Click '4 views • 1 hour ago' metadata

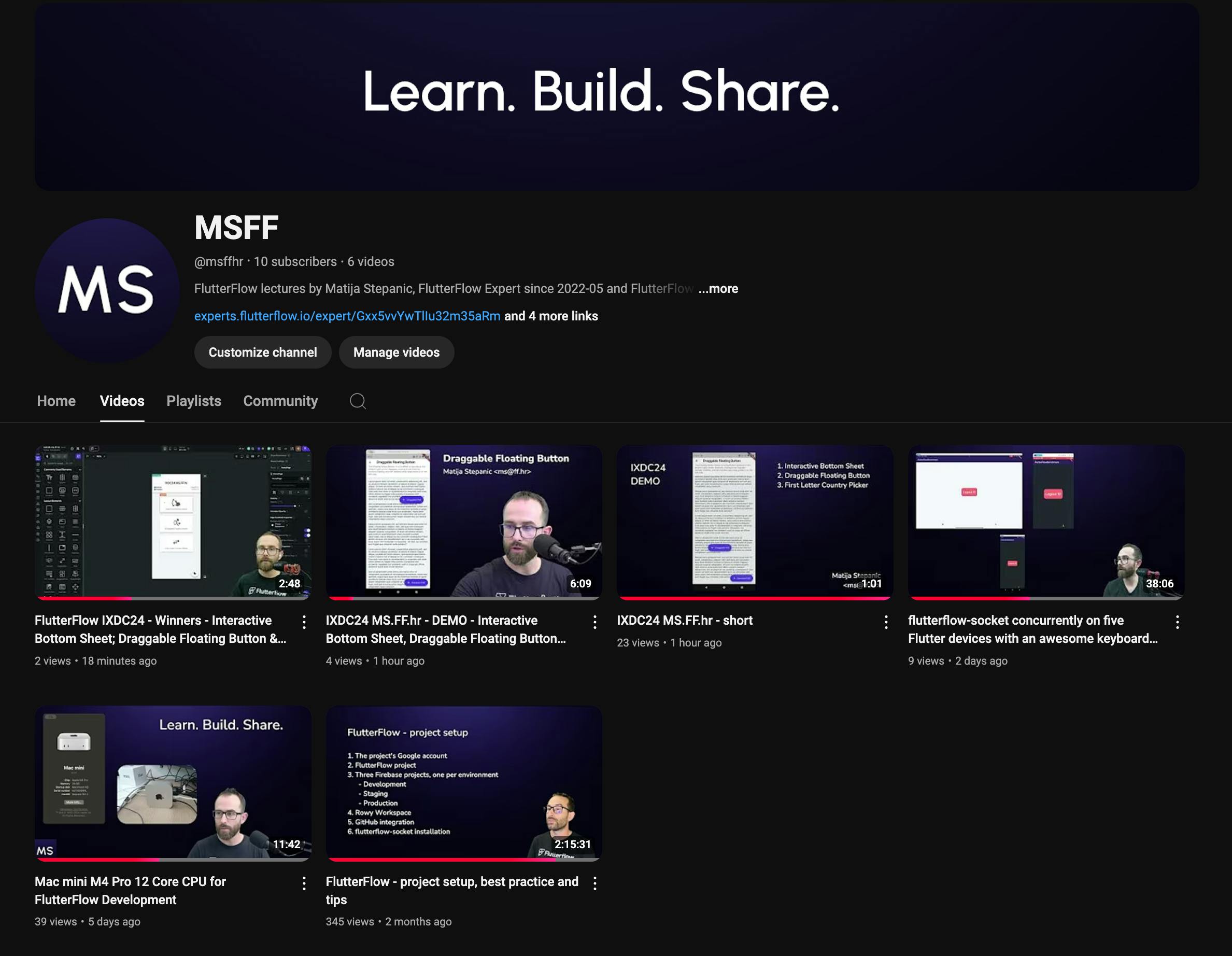point(375,660)
